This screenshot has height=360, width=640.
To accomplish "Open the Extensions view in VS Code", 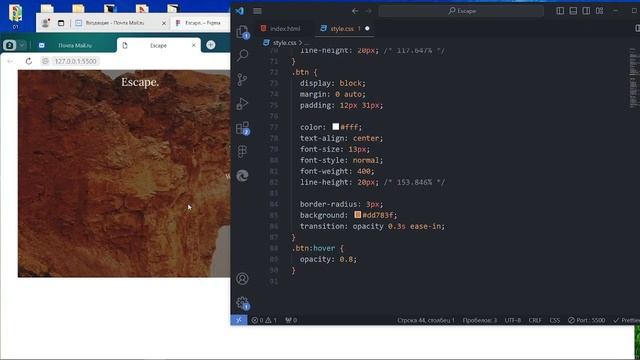I will pyautogui.click(x=242, y=128).
